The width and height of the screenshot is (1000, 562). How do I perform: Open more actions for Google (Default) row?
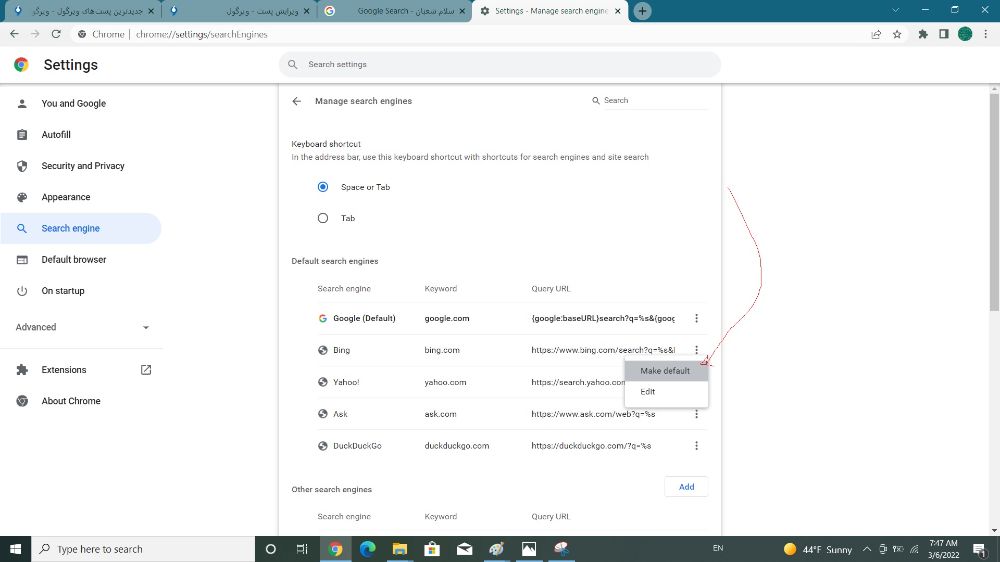coord(696,318)
